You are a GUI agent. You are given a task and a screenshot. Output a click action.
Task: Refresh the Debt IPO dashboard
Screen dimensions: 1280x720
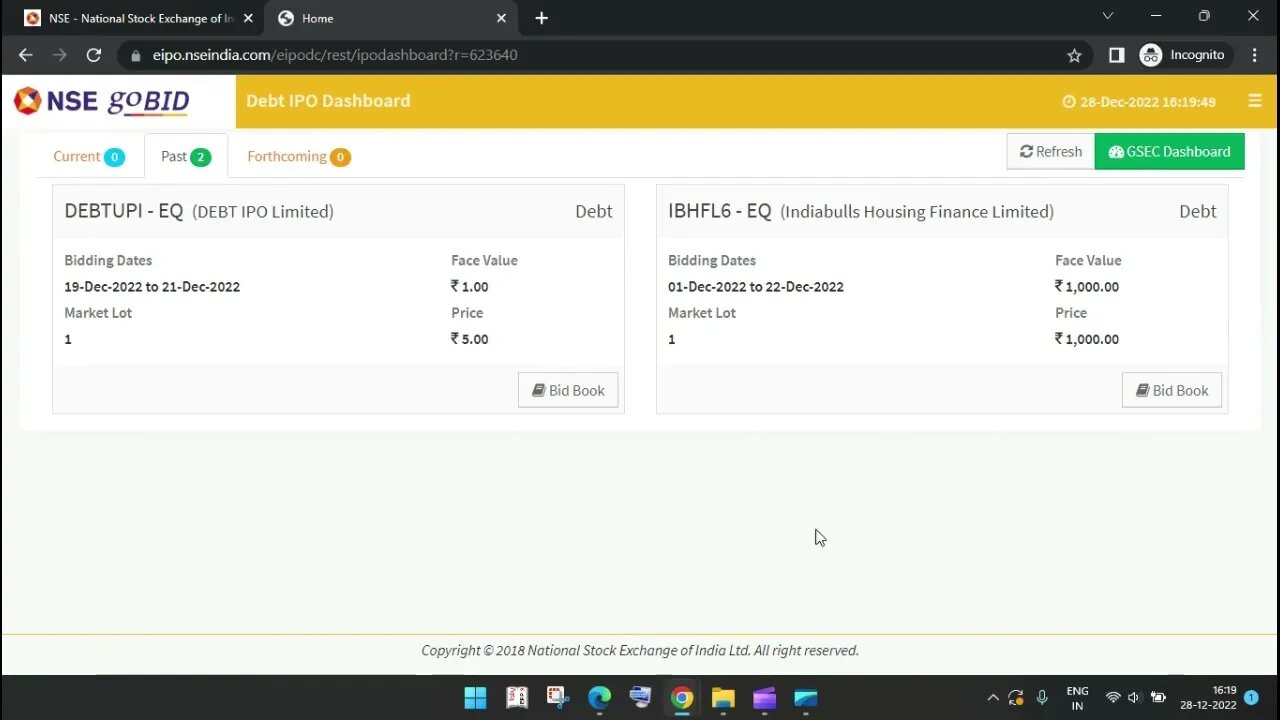pyautogui.click(x=1051, y=151)
